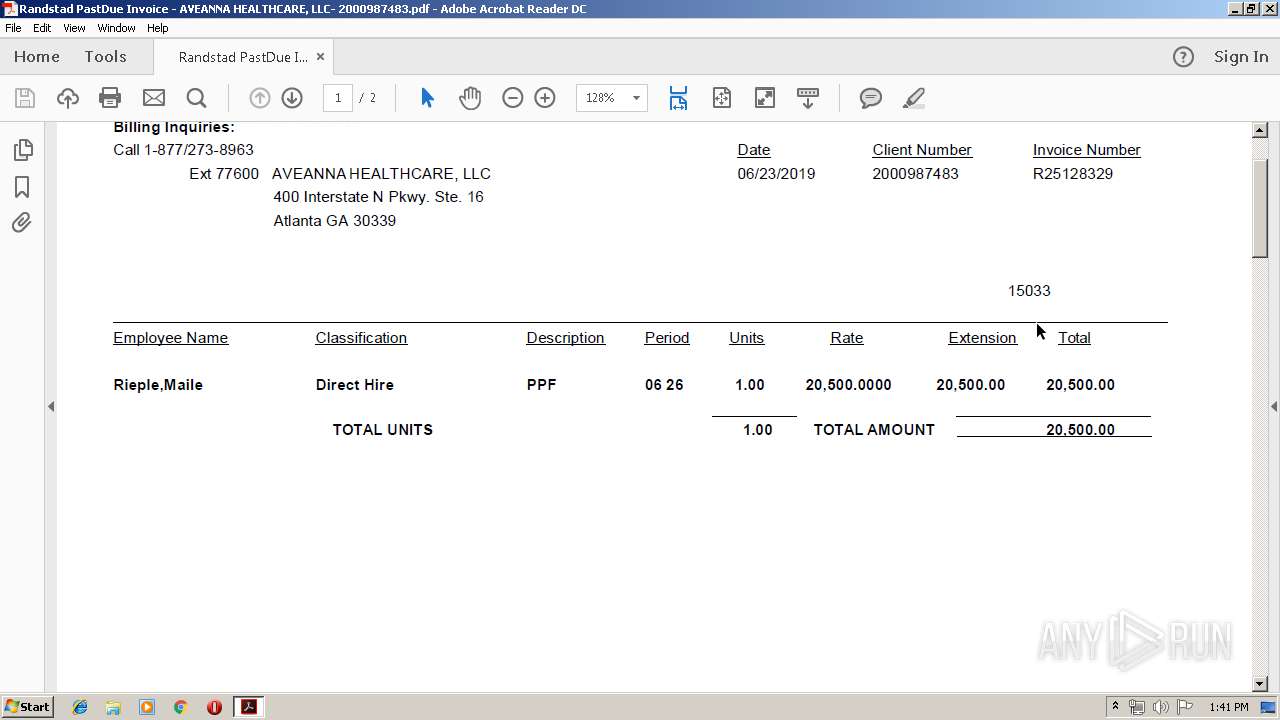This screenshot has height=720, width=1280.
Task: Open the View menu
Action: 74,28
